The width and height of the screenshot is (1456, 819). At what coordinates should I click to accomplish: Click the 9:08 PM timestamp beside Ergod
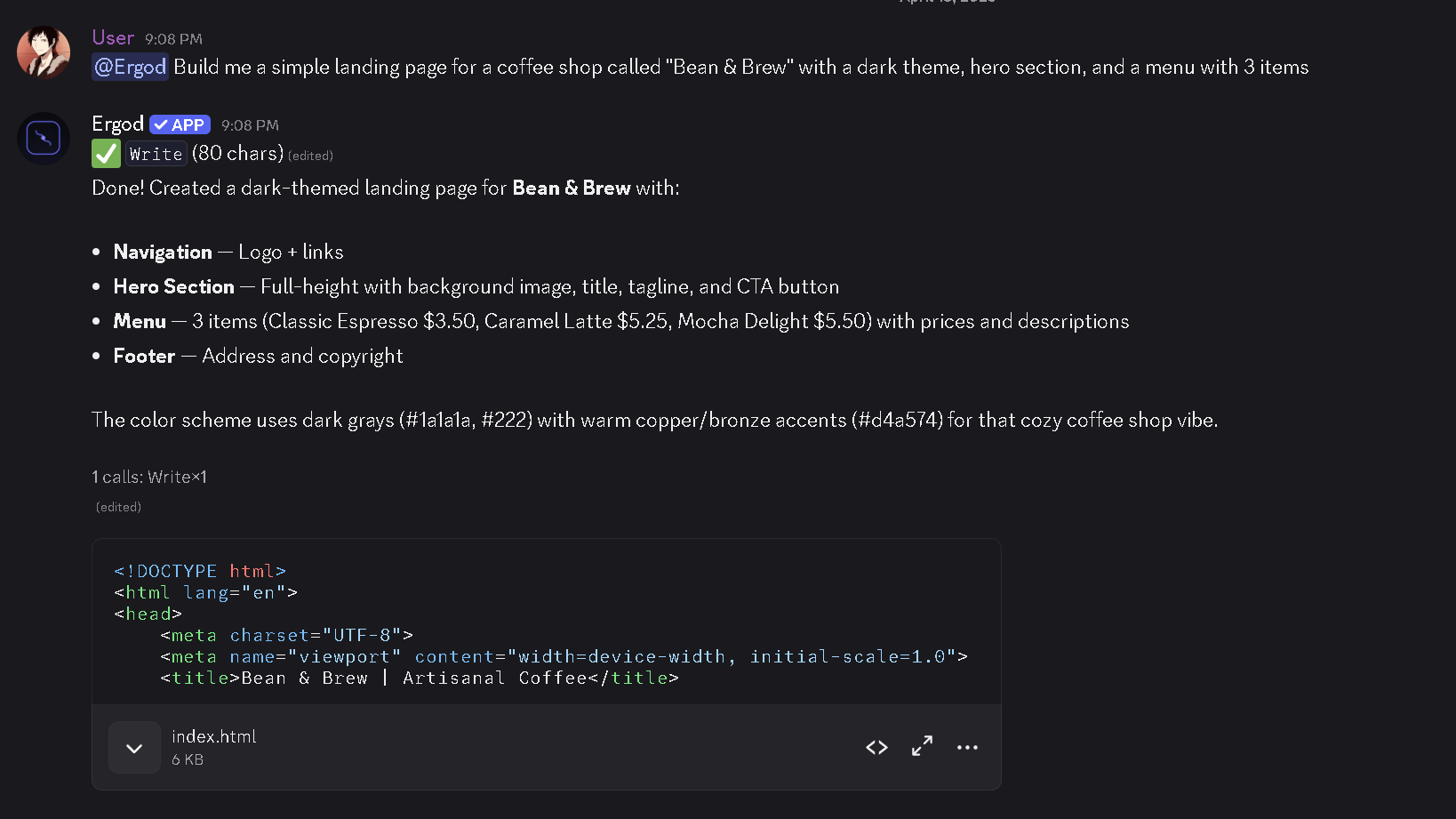click(250, 125)
